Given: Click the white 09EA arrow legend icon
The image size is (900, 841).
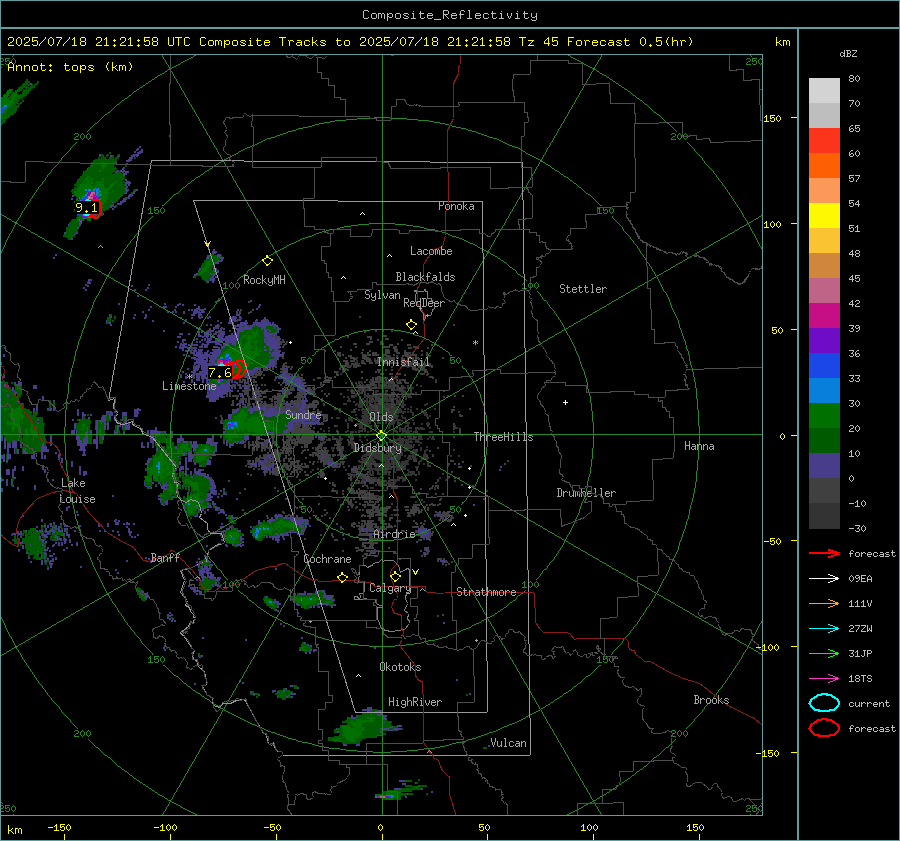Looking at the screenshot, I should pyautogui.click(x=824, y=579).
